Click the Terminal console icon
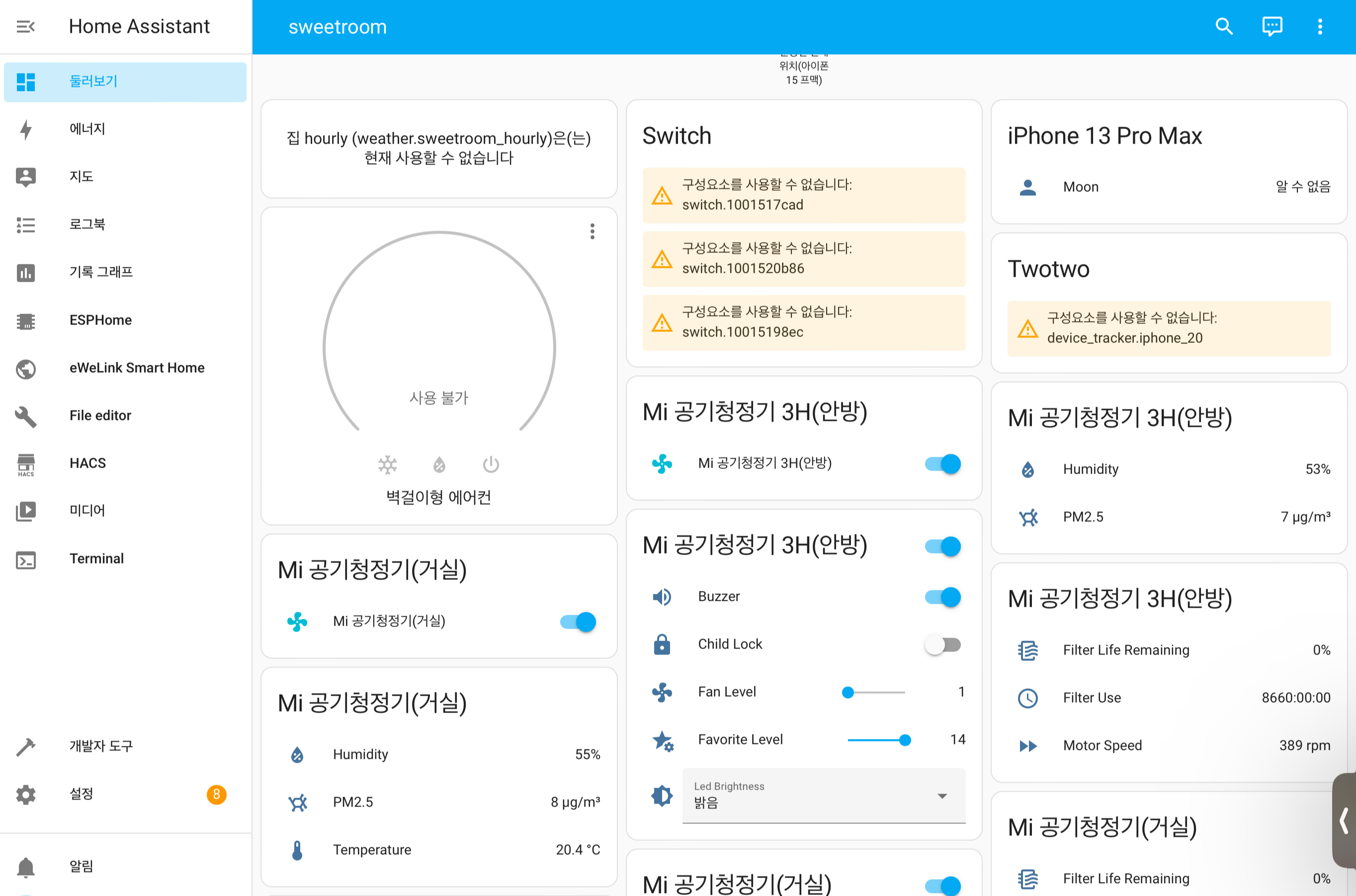1356x896 pixels. [x=26, y=560]
